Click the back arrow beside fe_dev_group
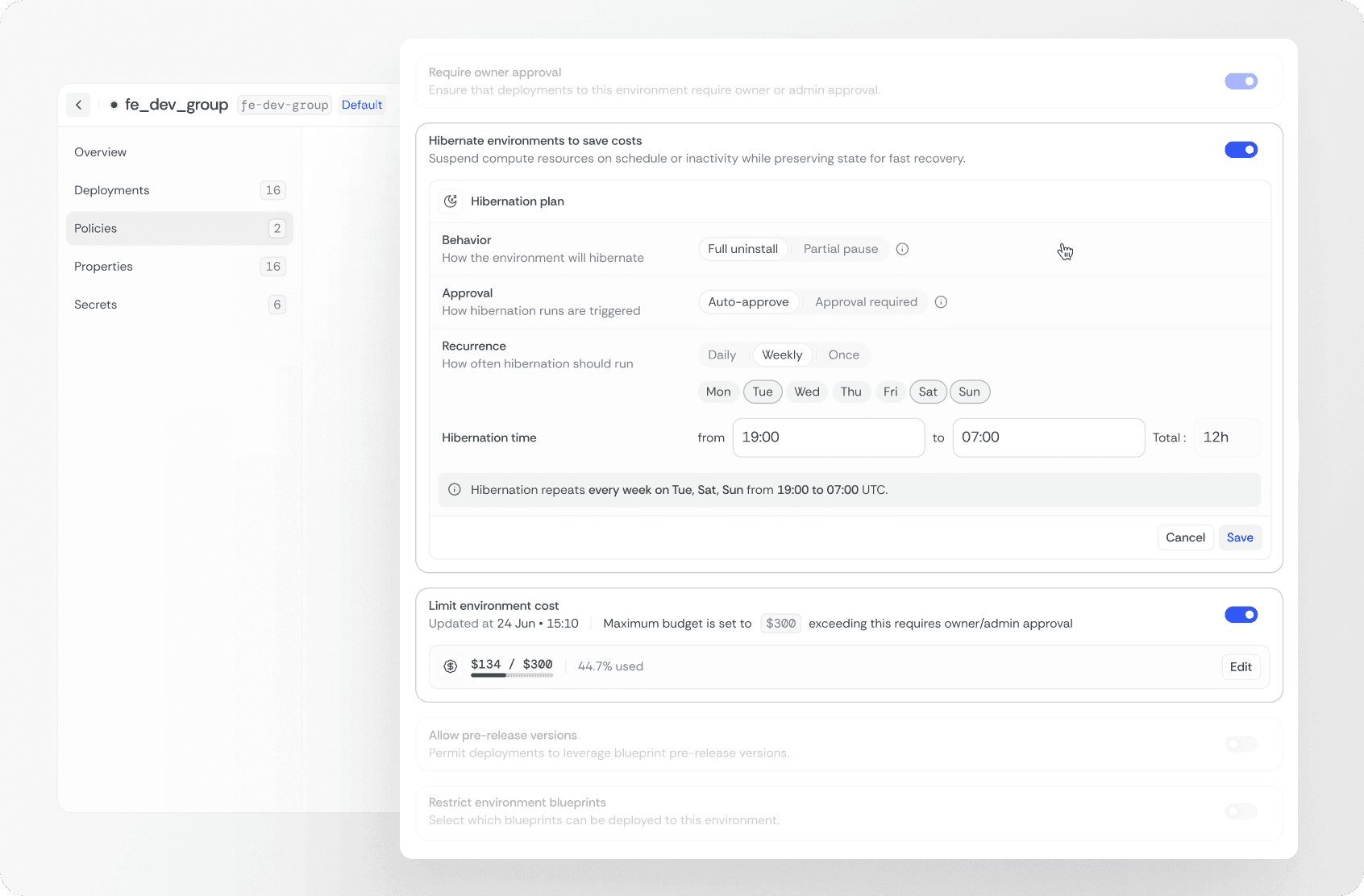Screen dimensions: 1364x896 (78, 105)
